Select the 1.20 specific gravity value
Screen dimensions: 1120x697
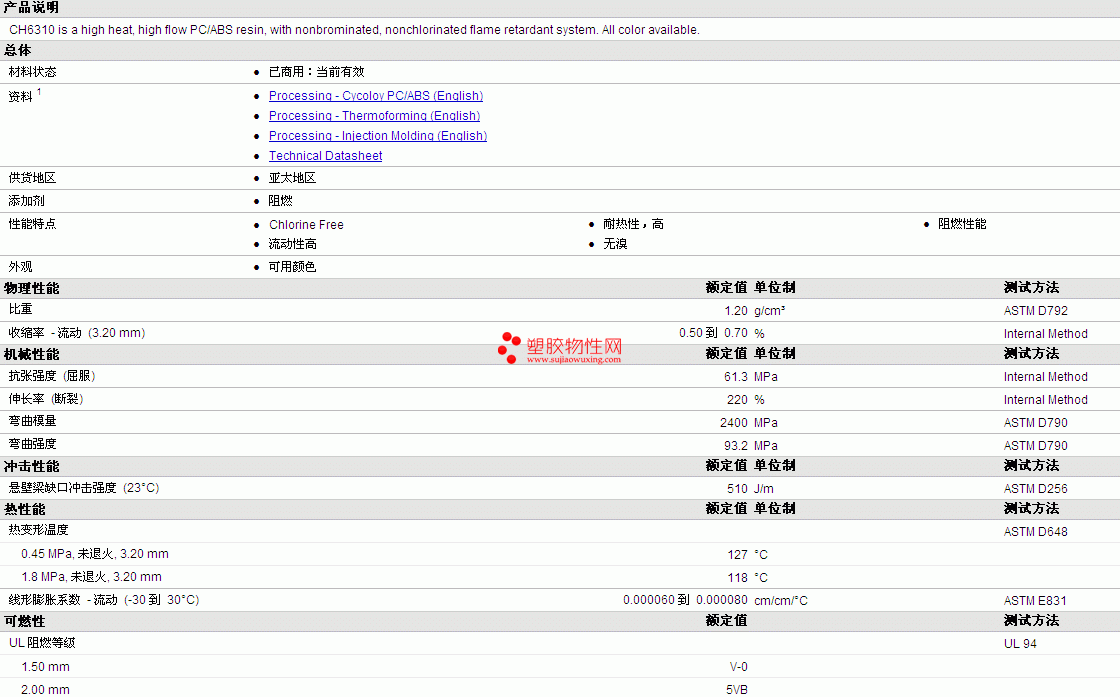(736, 311)
